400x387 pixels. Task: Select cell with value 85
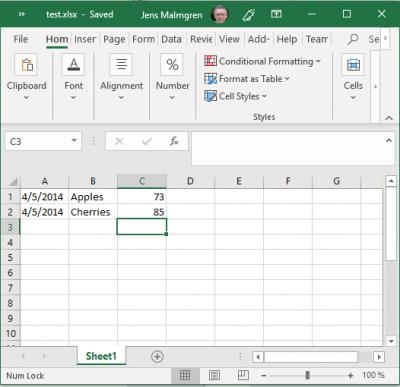click(x=142, y=212)
